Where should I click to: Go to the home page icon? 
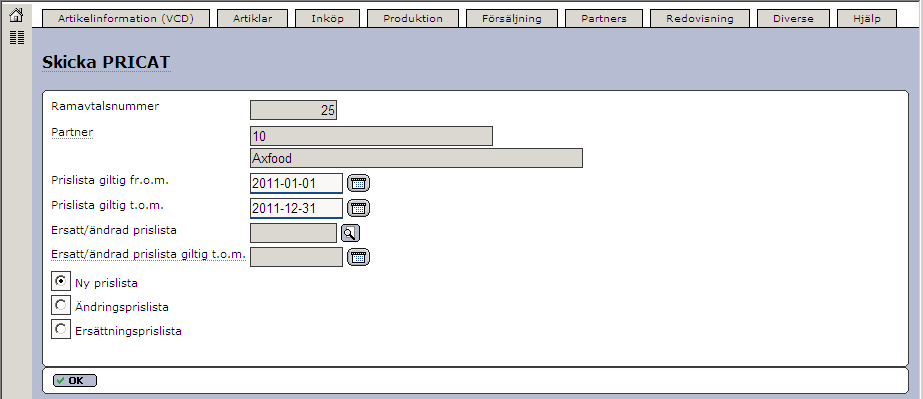(16, 15)
